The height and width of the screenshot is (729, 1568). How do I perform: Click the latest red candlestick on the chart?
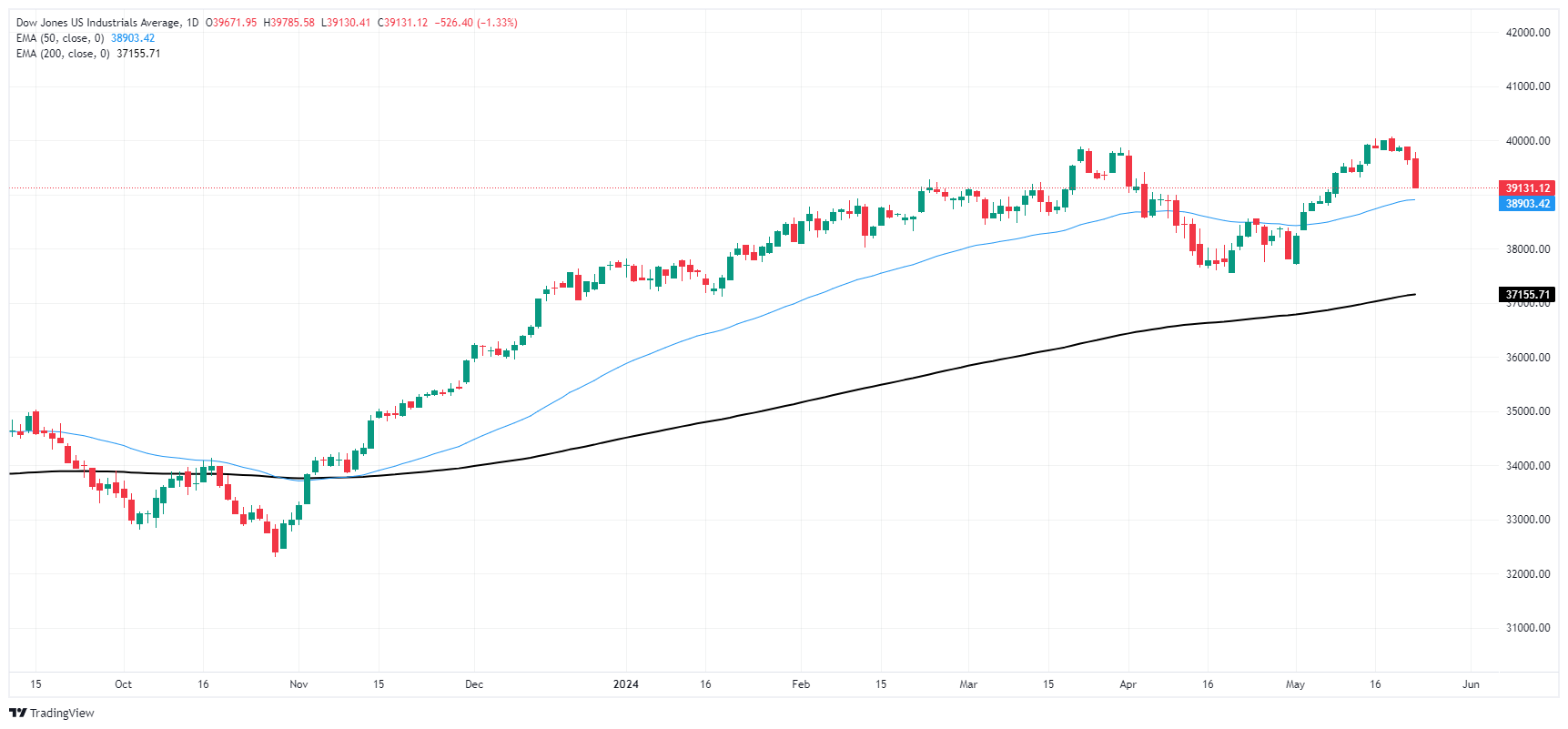point(1415,173)
